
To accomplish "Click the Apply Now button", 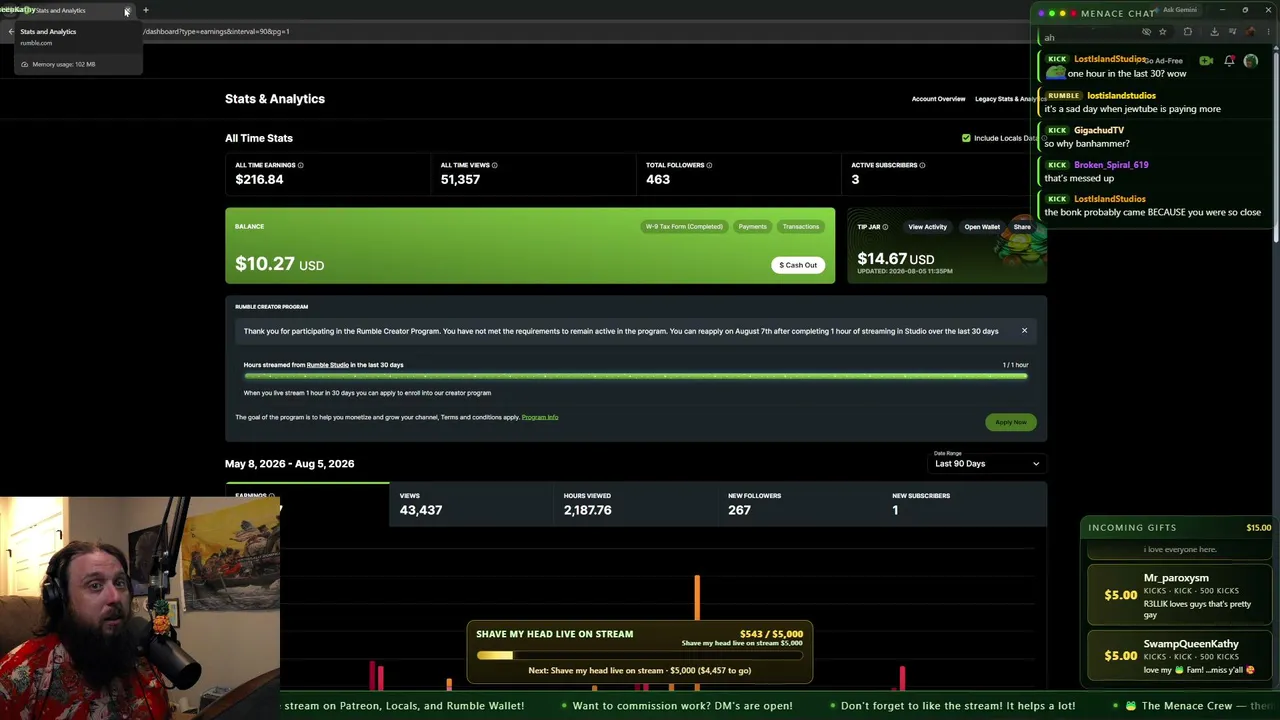I will point(1011,422).
